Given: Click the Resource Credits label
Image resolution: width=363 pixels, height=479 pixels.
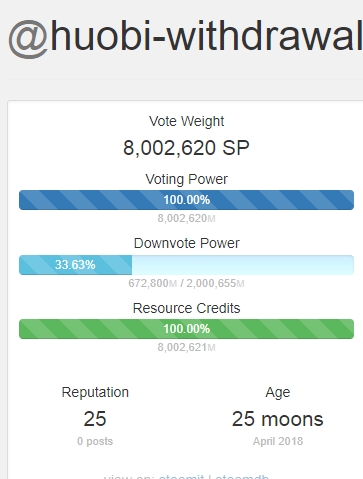Looking at the screenshot, I should tap(186, 308).
